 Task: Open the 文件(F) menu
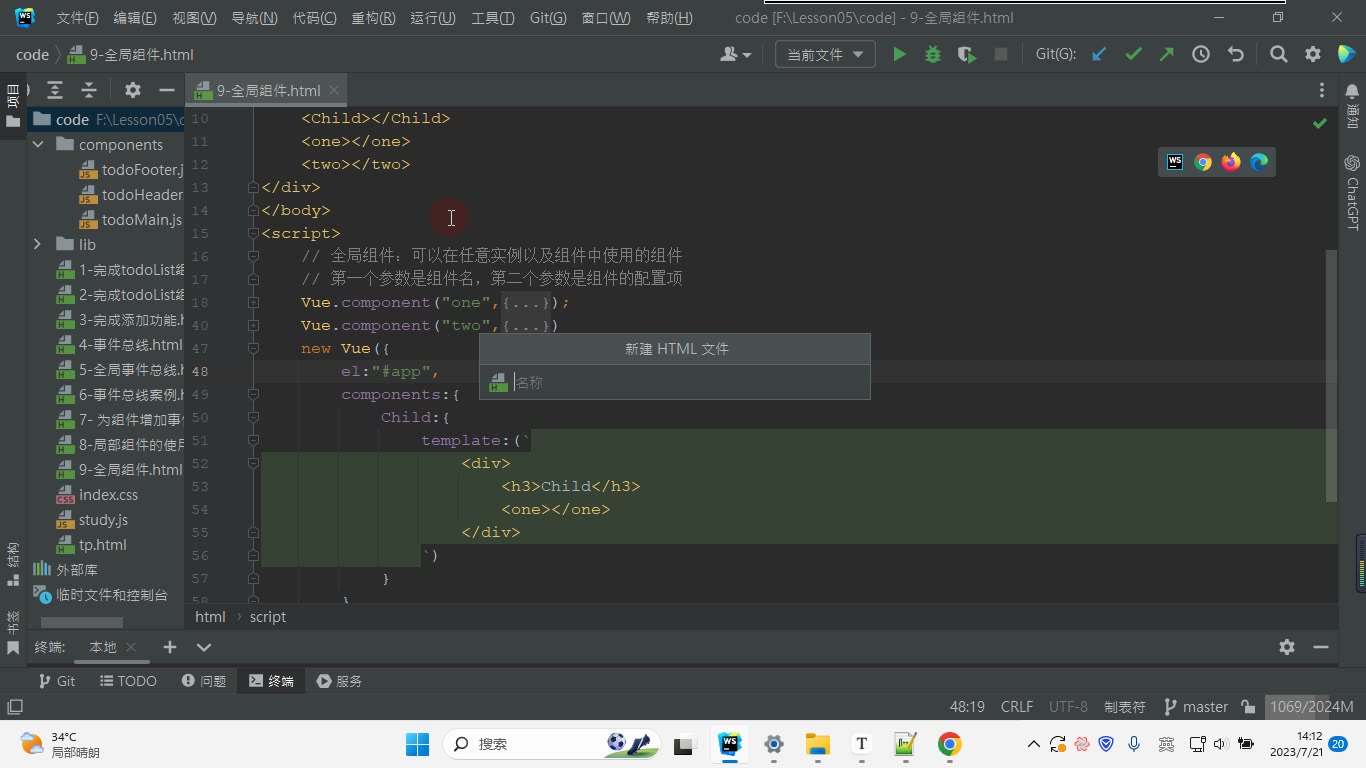(77, 18)
